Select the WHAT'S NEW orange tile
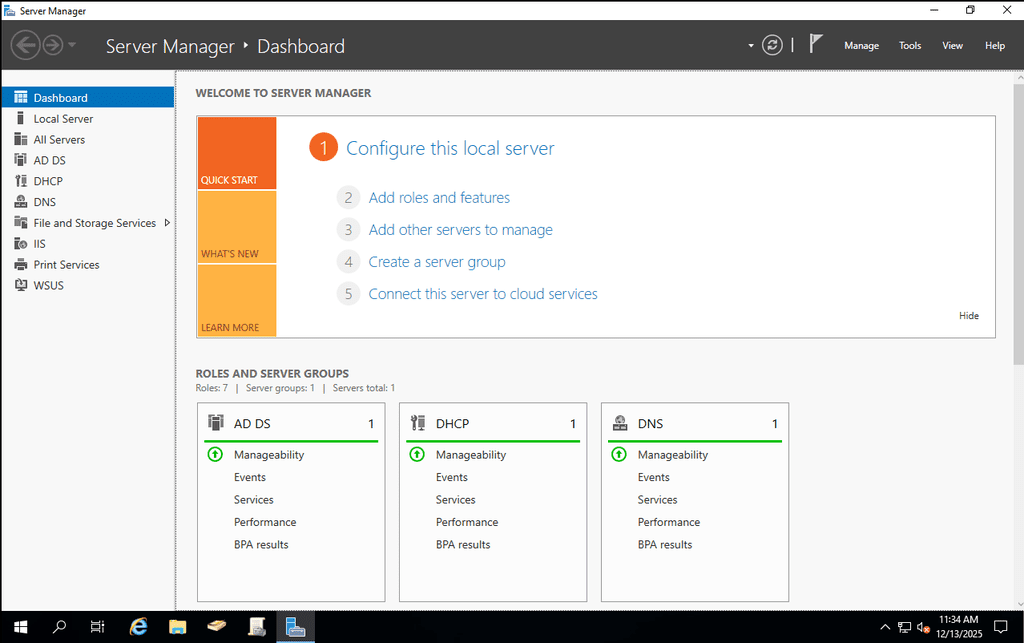 click(x=236, y=228)
